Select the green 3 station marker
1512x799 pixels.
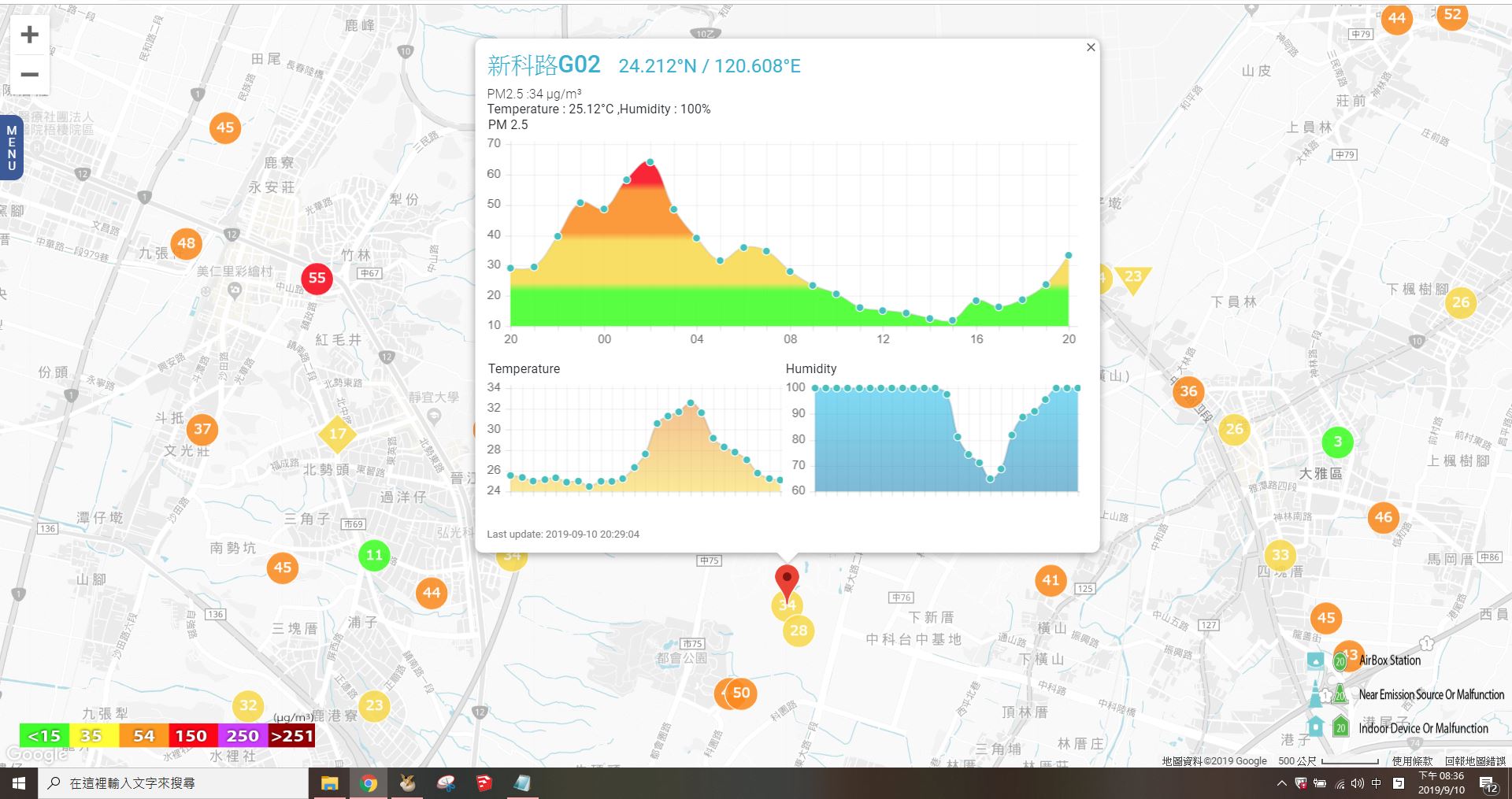[1337, 442]
